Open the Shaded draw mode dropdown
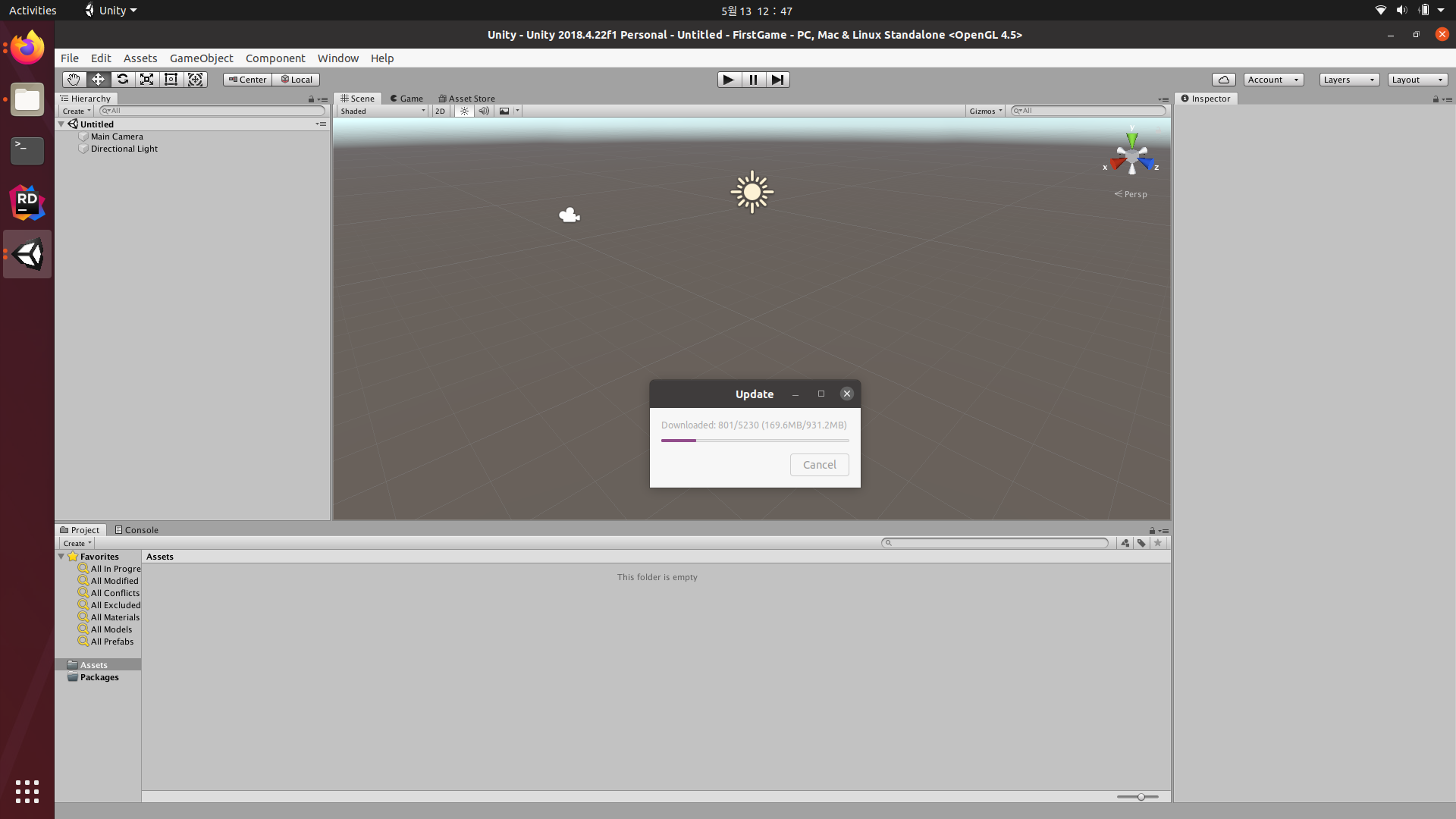 coord(383,111)
